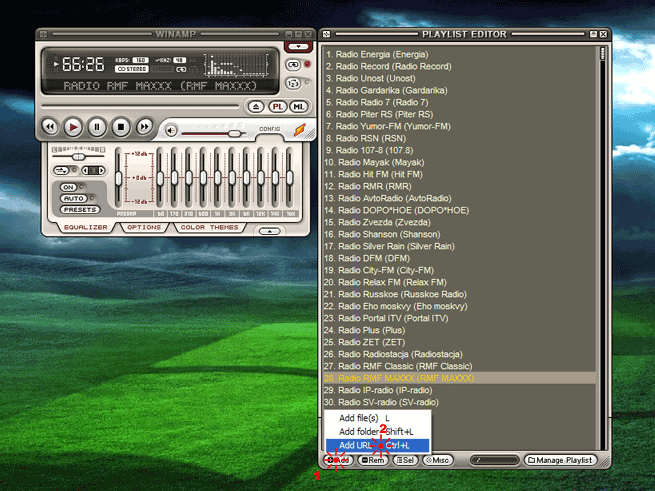The image size is (655, 491).
Task: Toggle the playlist with the PL button
Action: pos(277,107)
